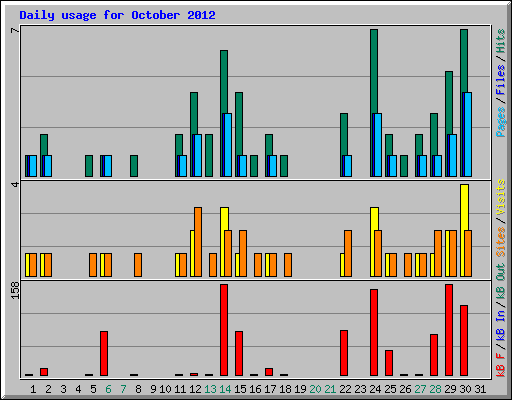Click the cyan Pages bar for day 14

click(x=227, y=145)
